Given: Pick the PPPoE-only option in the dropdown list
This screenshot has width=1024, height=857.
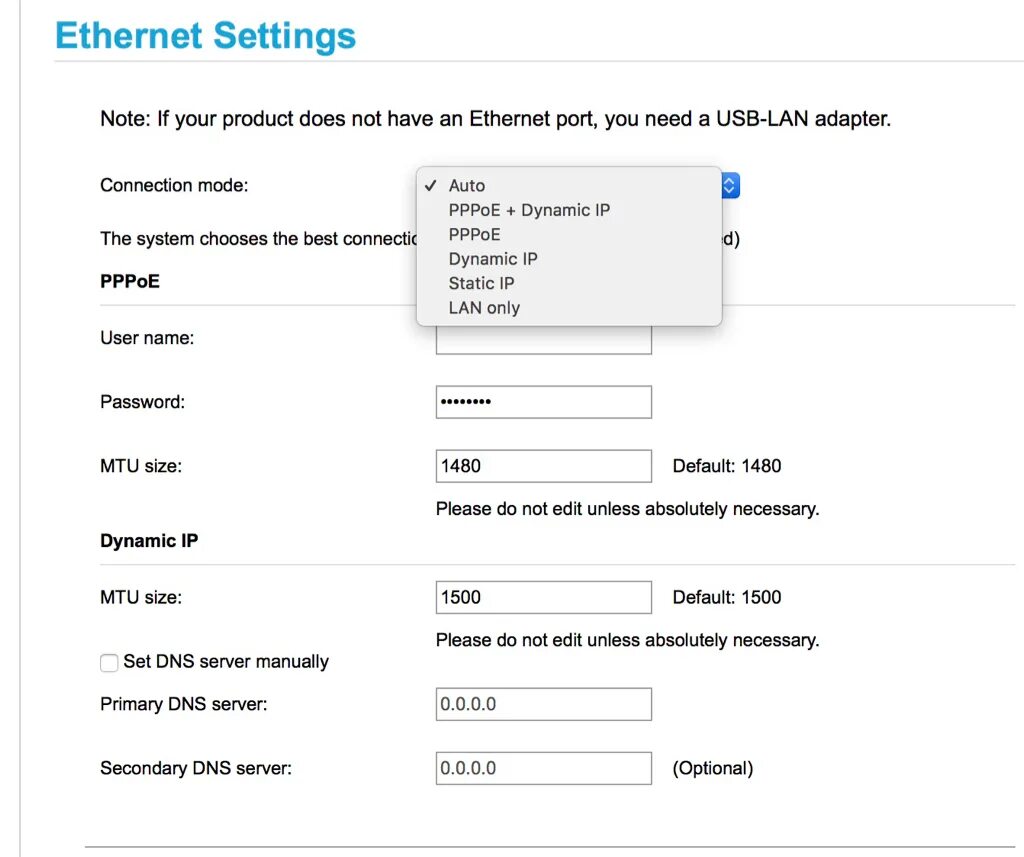Looking at the screenshot, I should [474, 234].
